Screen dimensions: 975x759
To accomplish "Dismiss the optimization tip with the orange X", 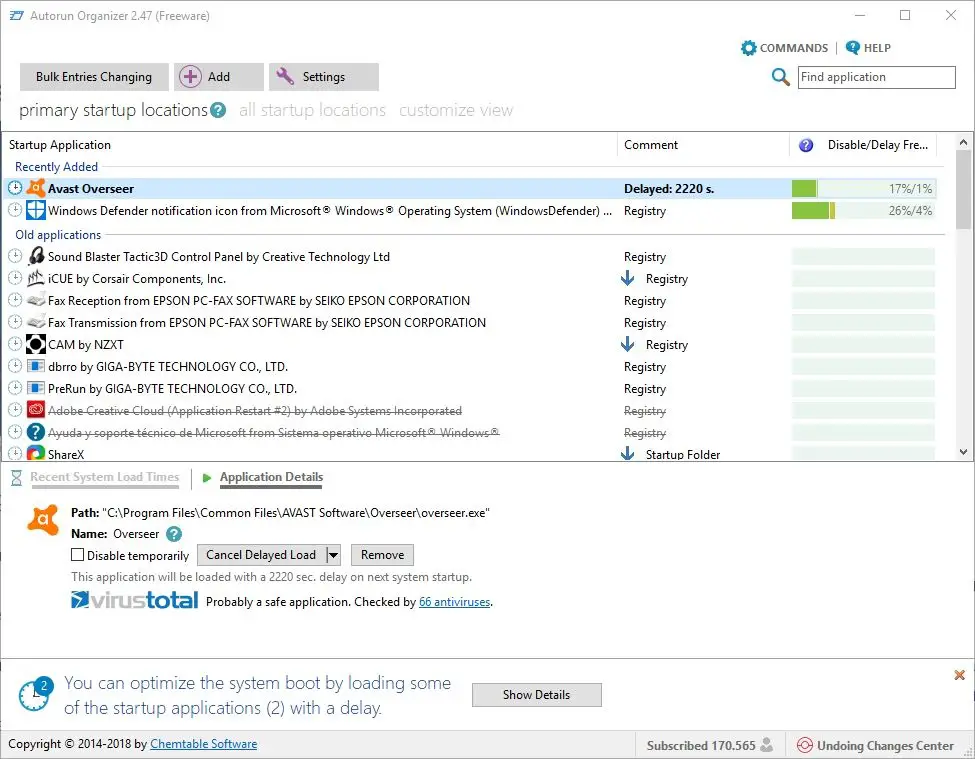I will (959, 675).
